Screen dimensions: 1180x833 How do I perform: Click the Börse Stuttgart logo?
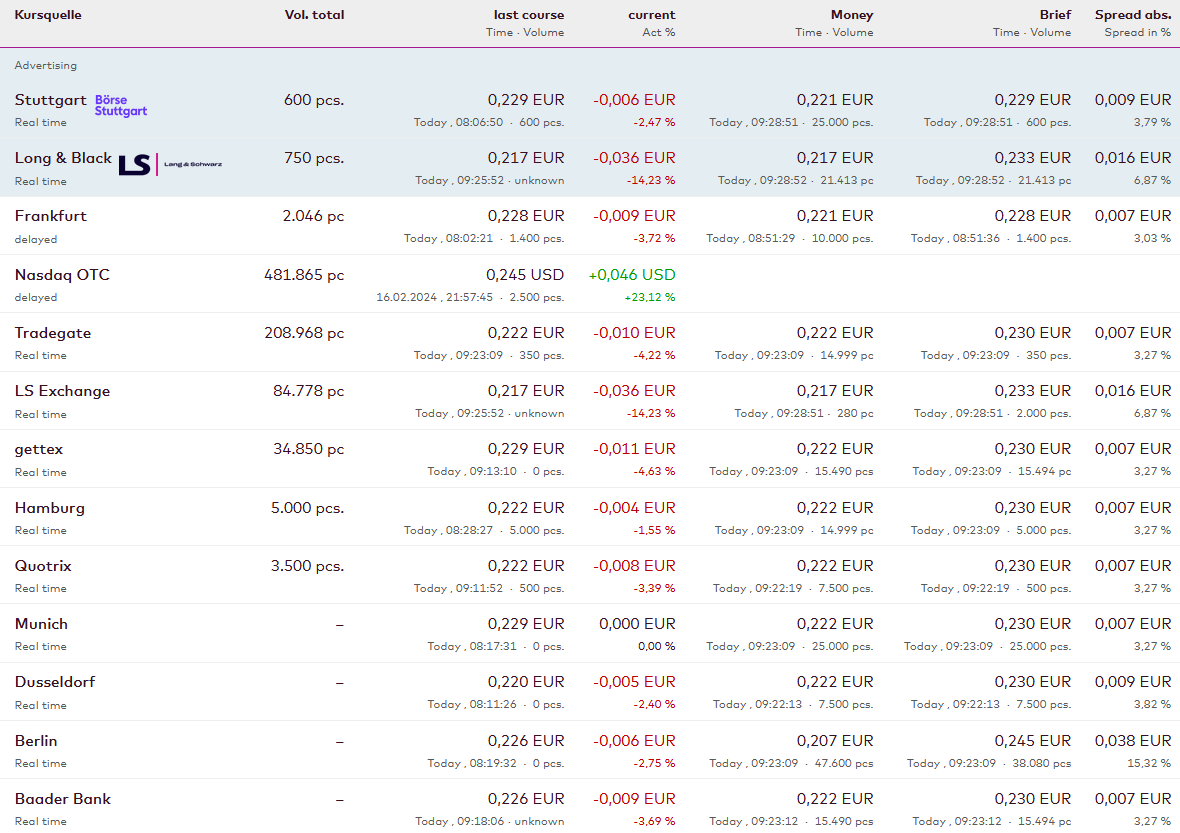tap(120, 105)
